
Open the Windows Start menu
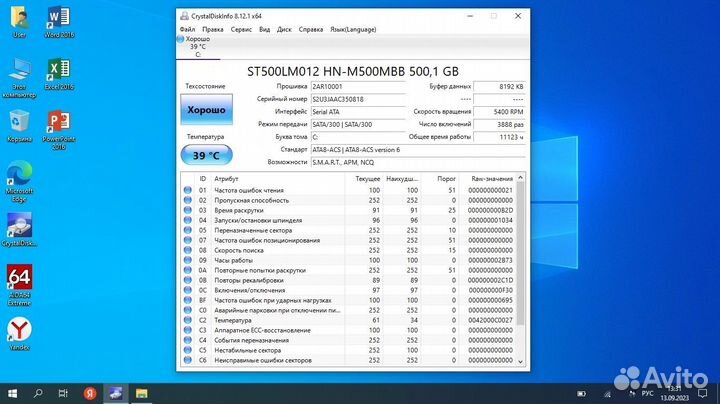tap(12, 393)
